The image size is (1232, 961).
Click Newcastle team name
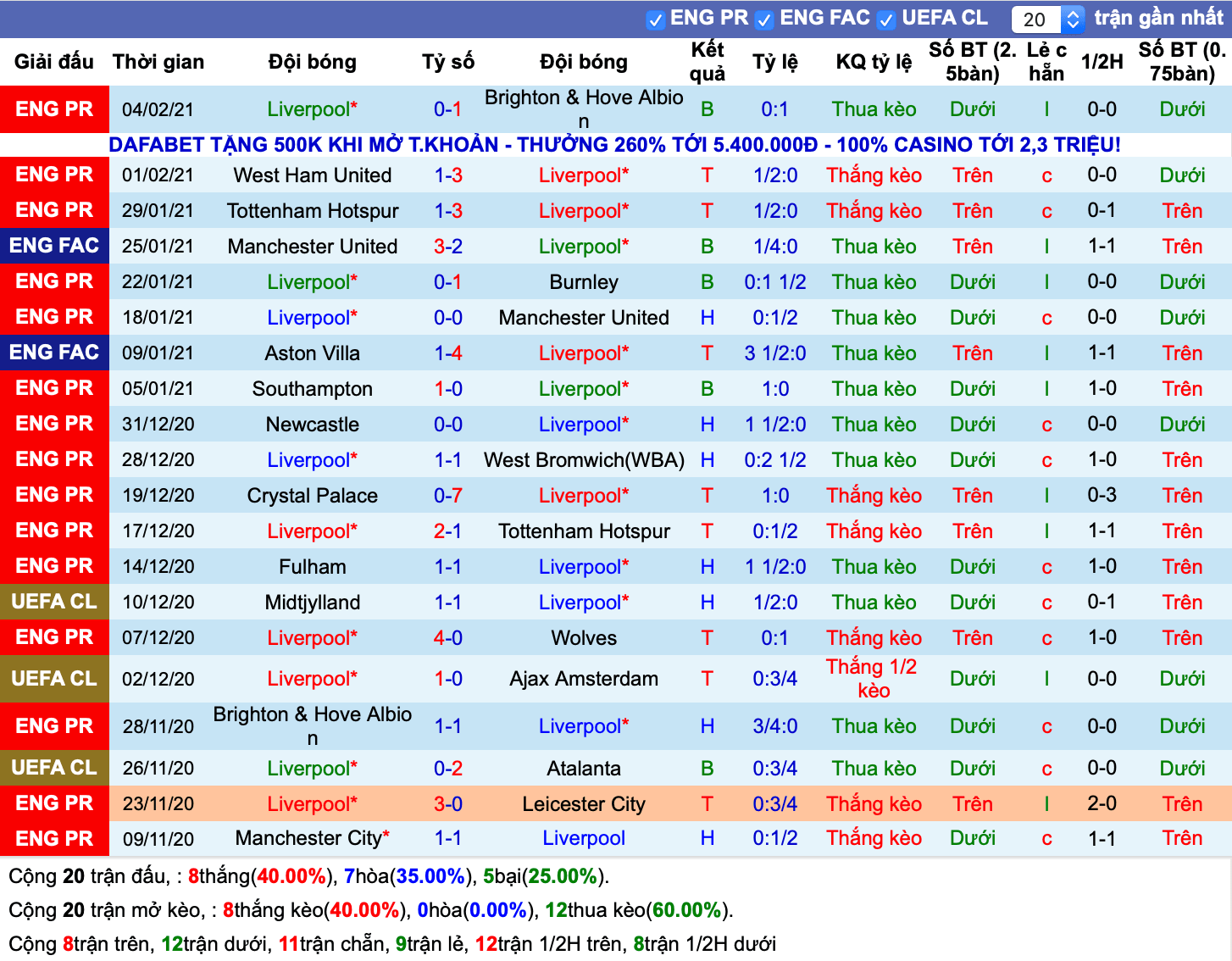(313, 425)
